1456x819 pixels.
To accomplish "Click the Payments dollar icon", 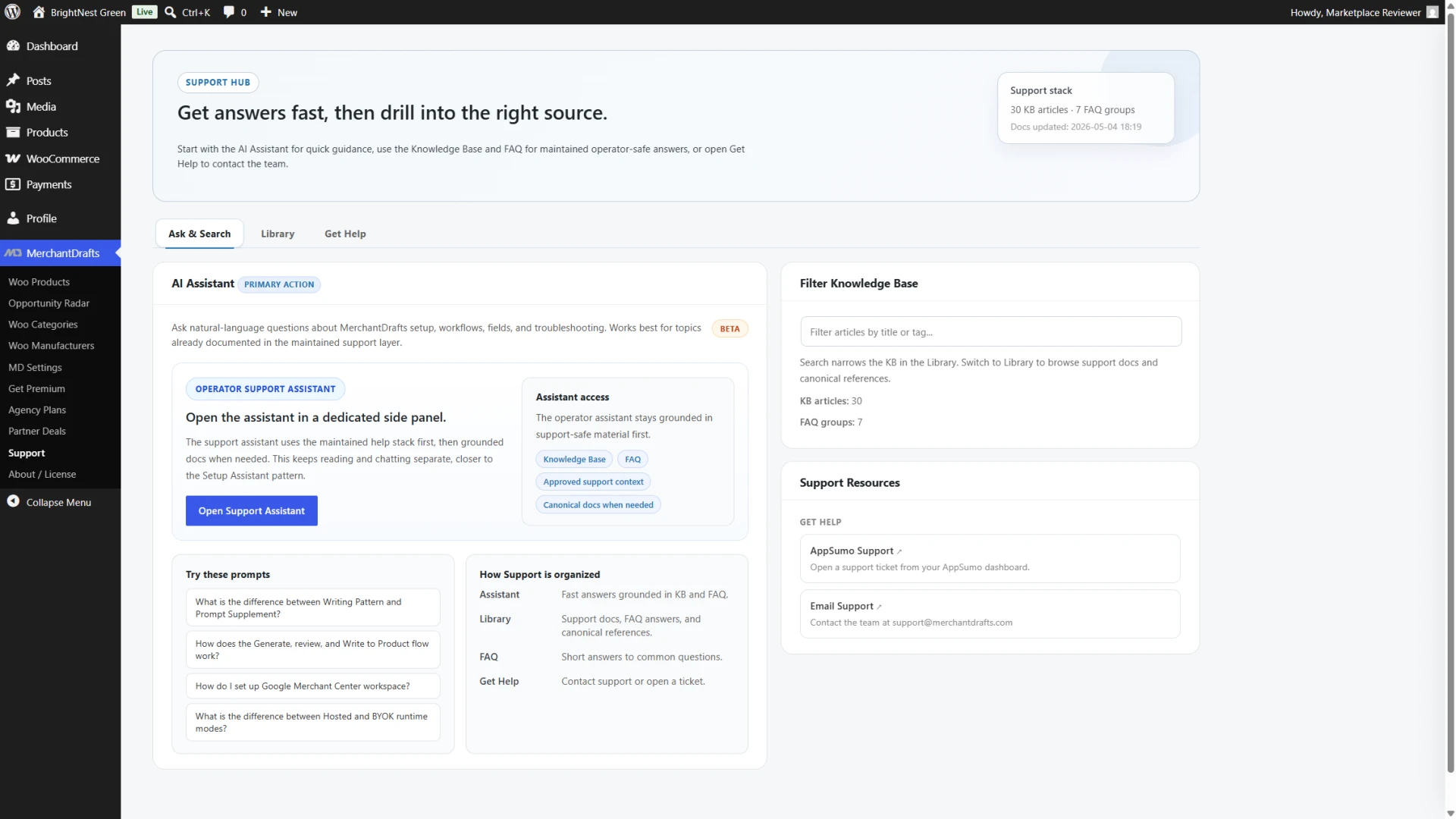I will 13,184.
